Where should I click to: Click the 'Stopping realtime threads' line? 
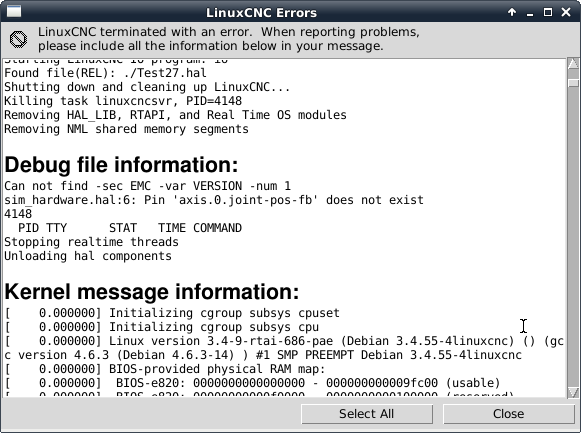coord(92,242)
